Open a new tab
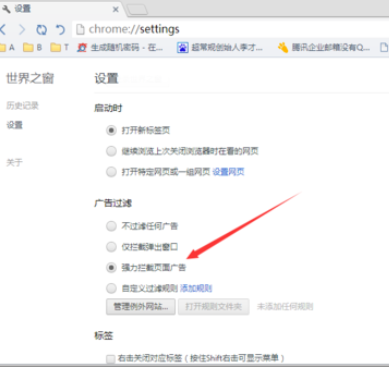This screenshot has width=389, height=368. (x=137, y=10)
